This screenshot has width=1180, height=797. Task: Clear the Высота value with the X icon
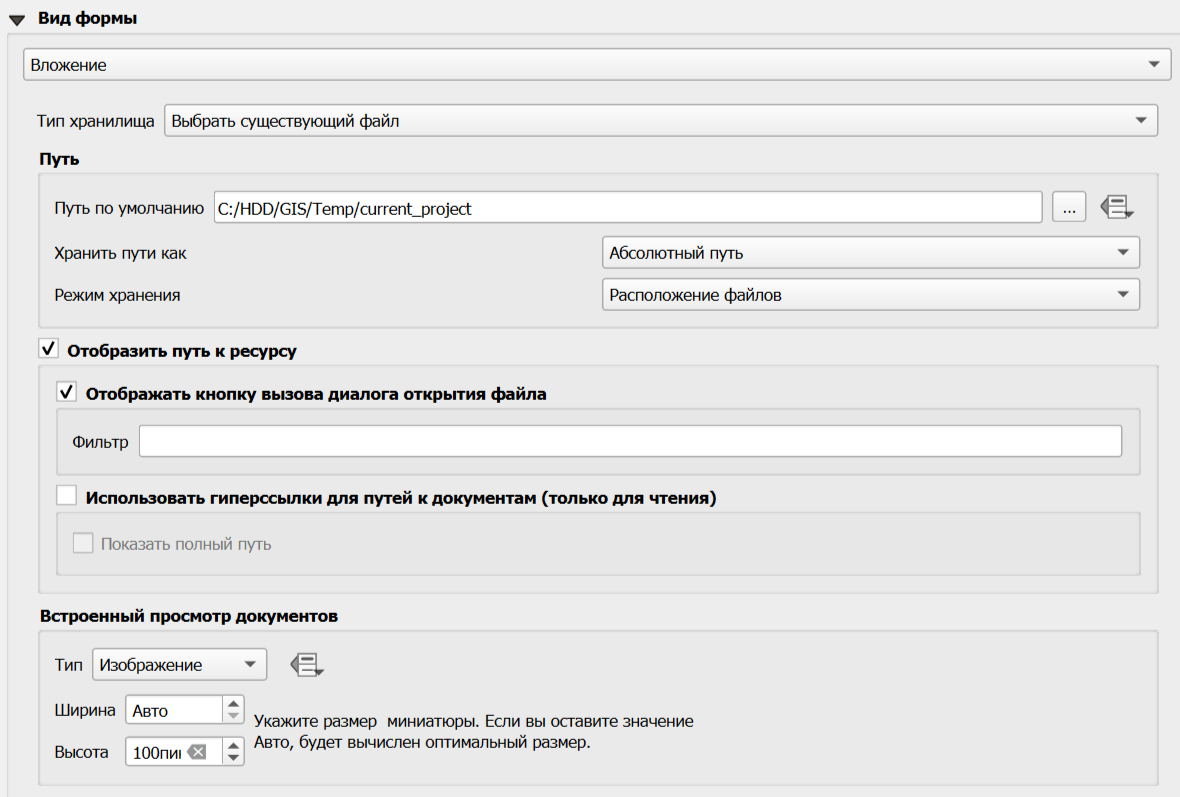tap(197, 752)
